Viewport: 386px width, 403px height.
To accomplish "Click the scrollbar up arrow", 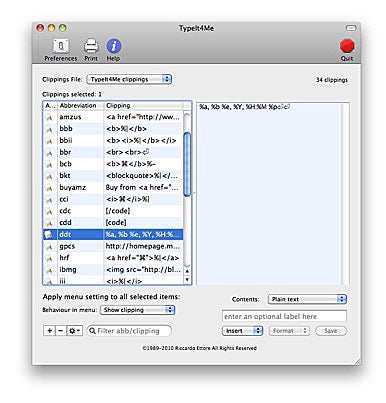I will pyautogui.click(x=187, y=271).
